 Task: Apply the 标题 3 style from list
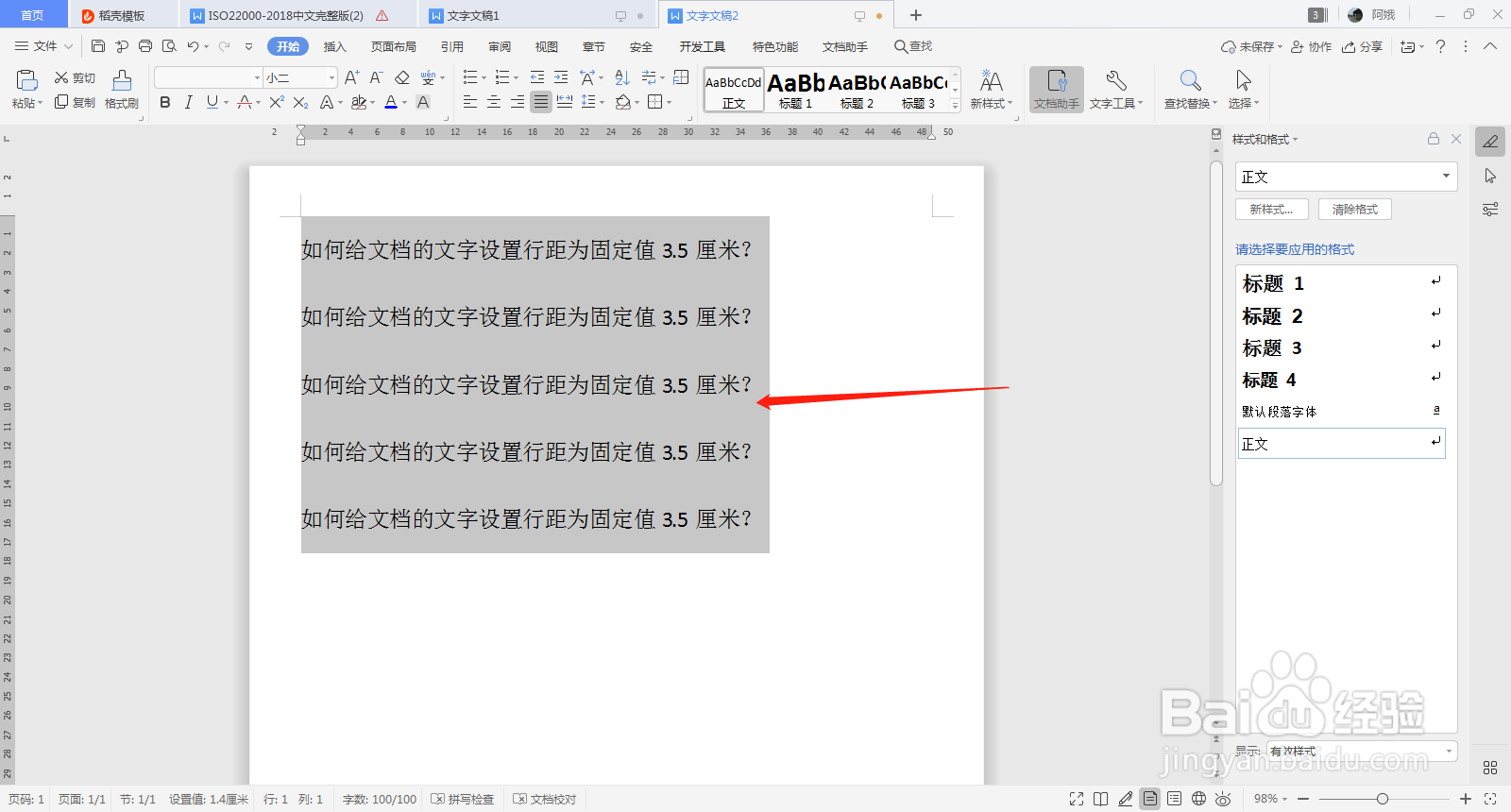click(1341, 347)
